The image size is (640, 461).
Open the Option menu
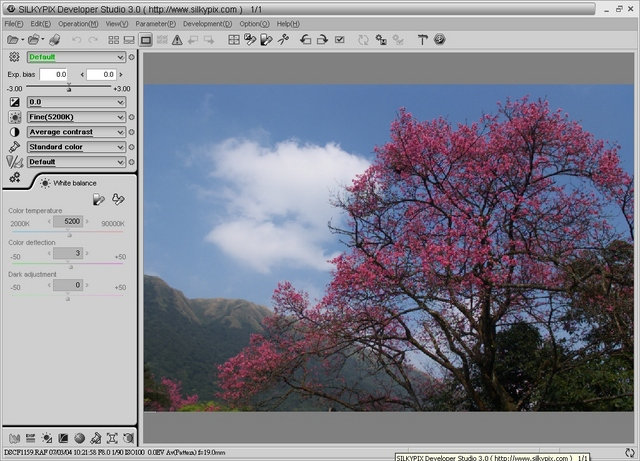click(254, 24)
